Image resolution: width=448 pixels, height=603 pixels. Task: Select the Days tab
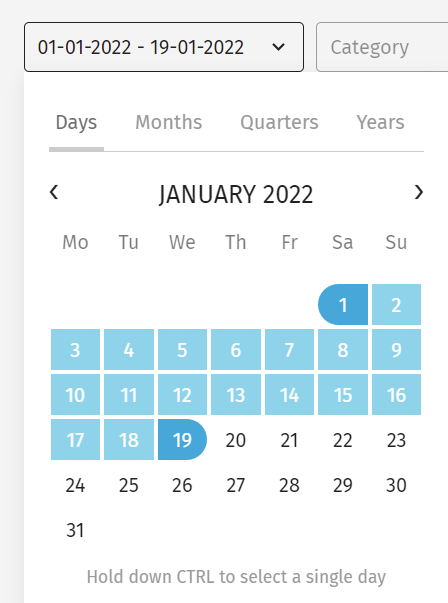coord(77,123)
